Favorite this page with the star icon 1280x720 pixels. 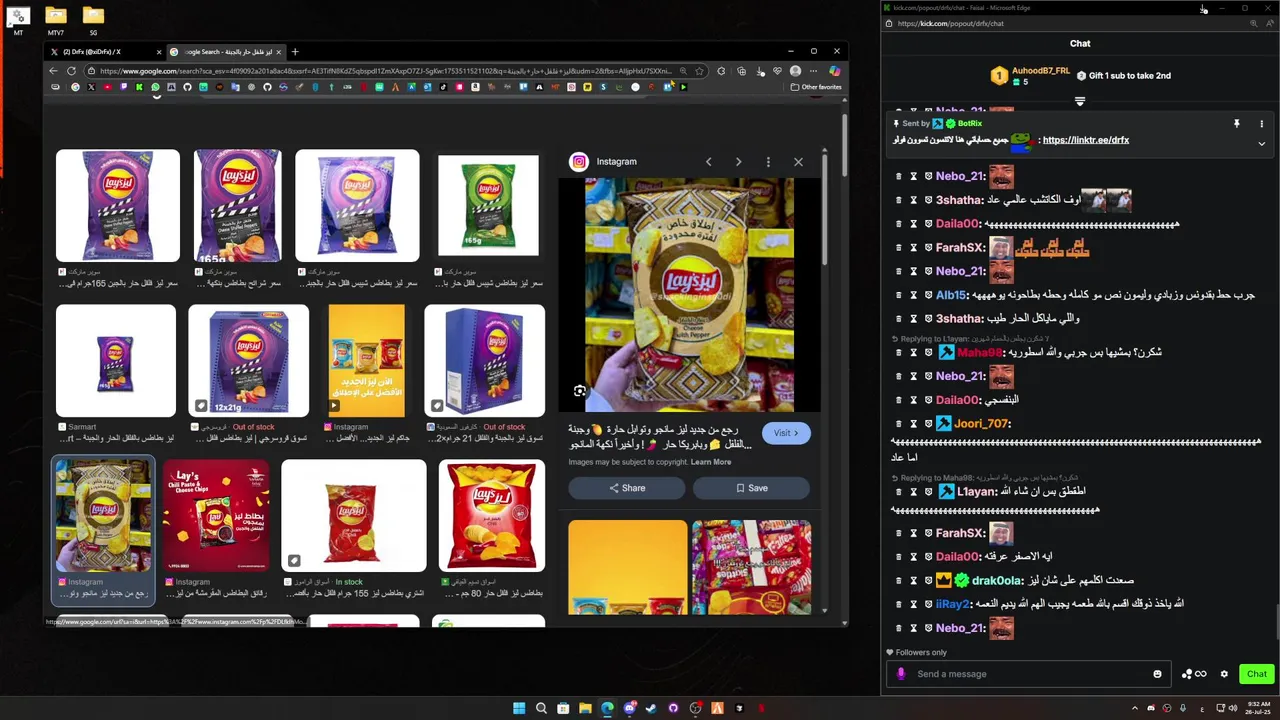pyautogui.click(x=701, y=71)
